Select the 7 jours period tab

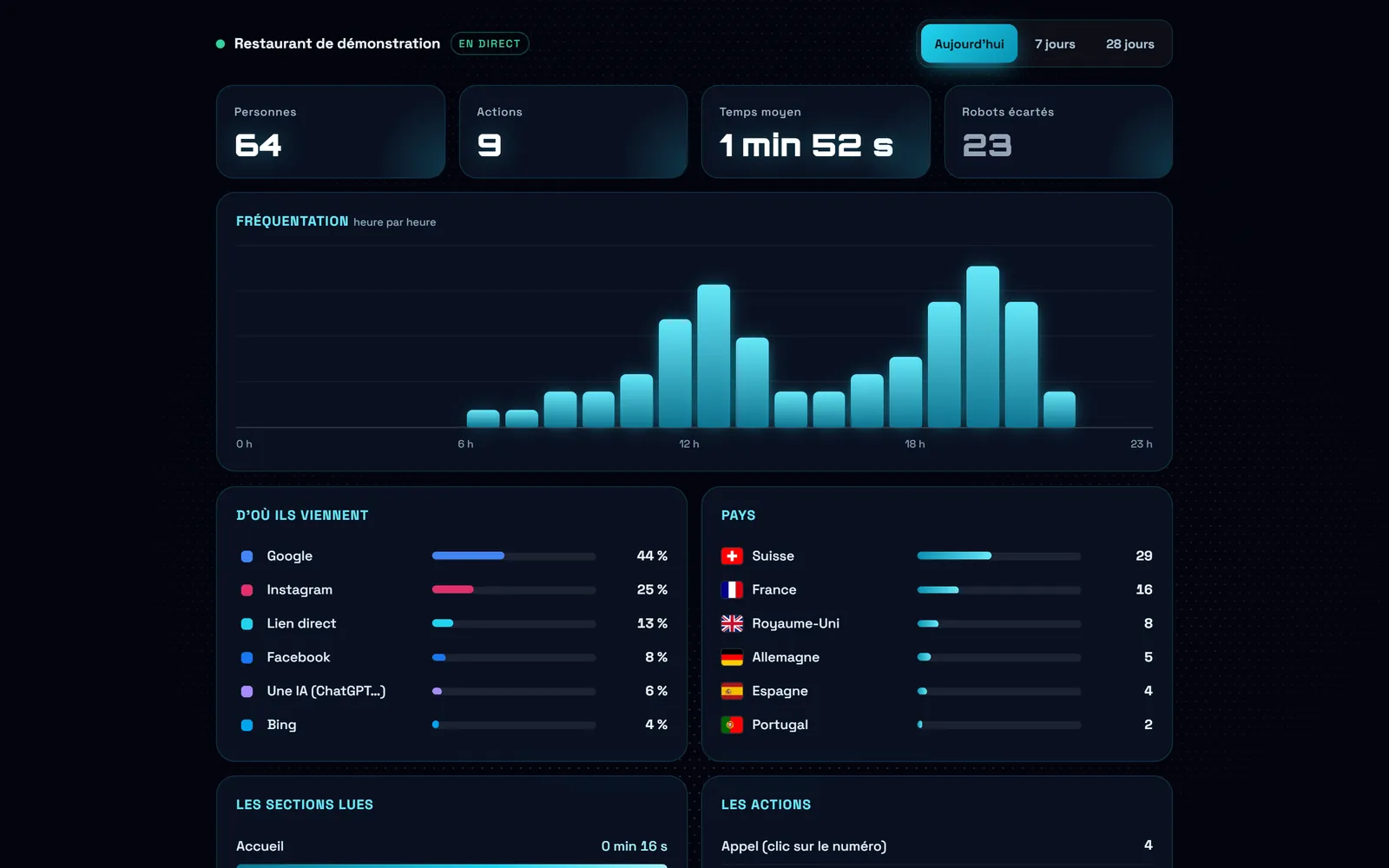pos(1055,43)
